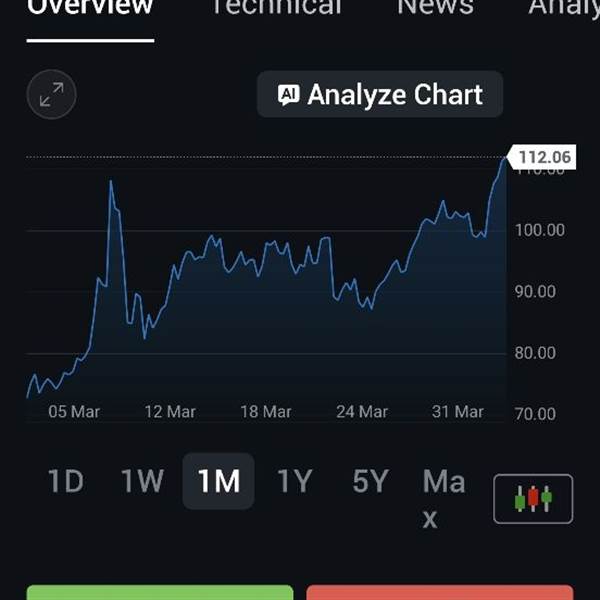The width and height of the screenshot is (600, 600).
Task: Switch to candlestick chart type
Action: (x=533, y=498)
